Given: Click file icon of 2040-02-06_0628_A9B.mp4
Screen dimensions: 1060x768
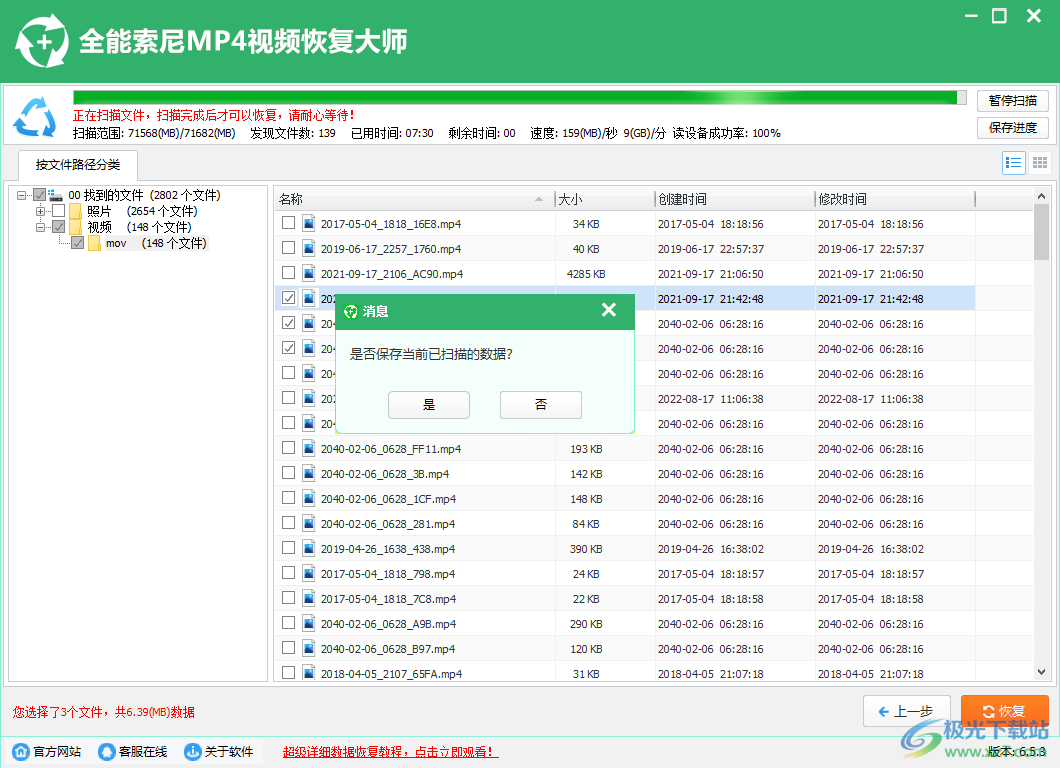Looking at the screenshot, I should click(x=309, y=623).
